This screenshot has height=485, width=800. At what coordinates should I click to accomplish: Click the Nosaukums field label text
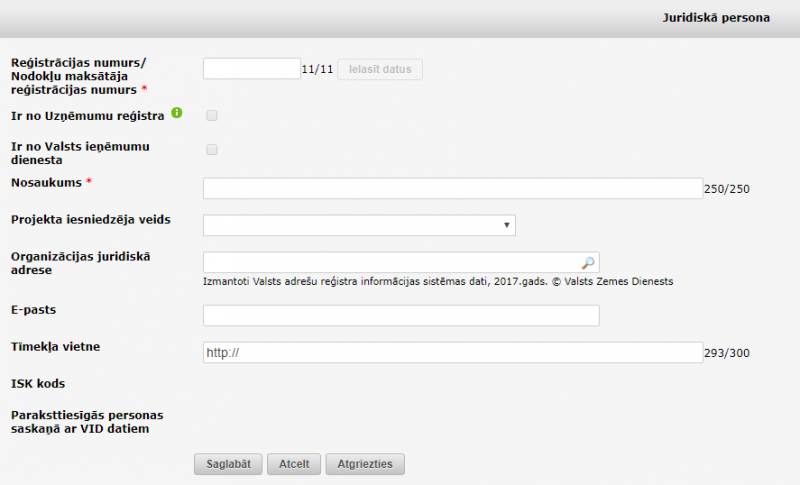tap(46, 183)
